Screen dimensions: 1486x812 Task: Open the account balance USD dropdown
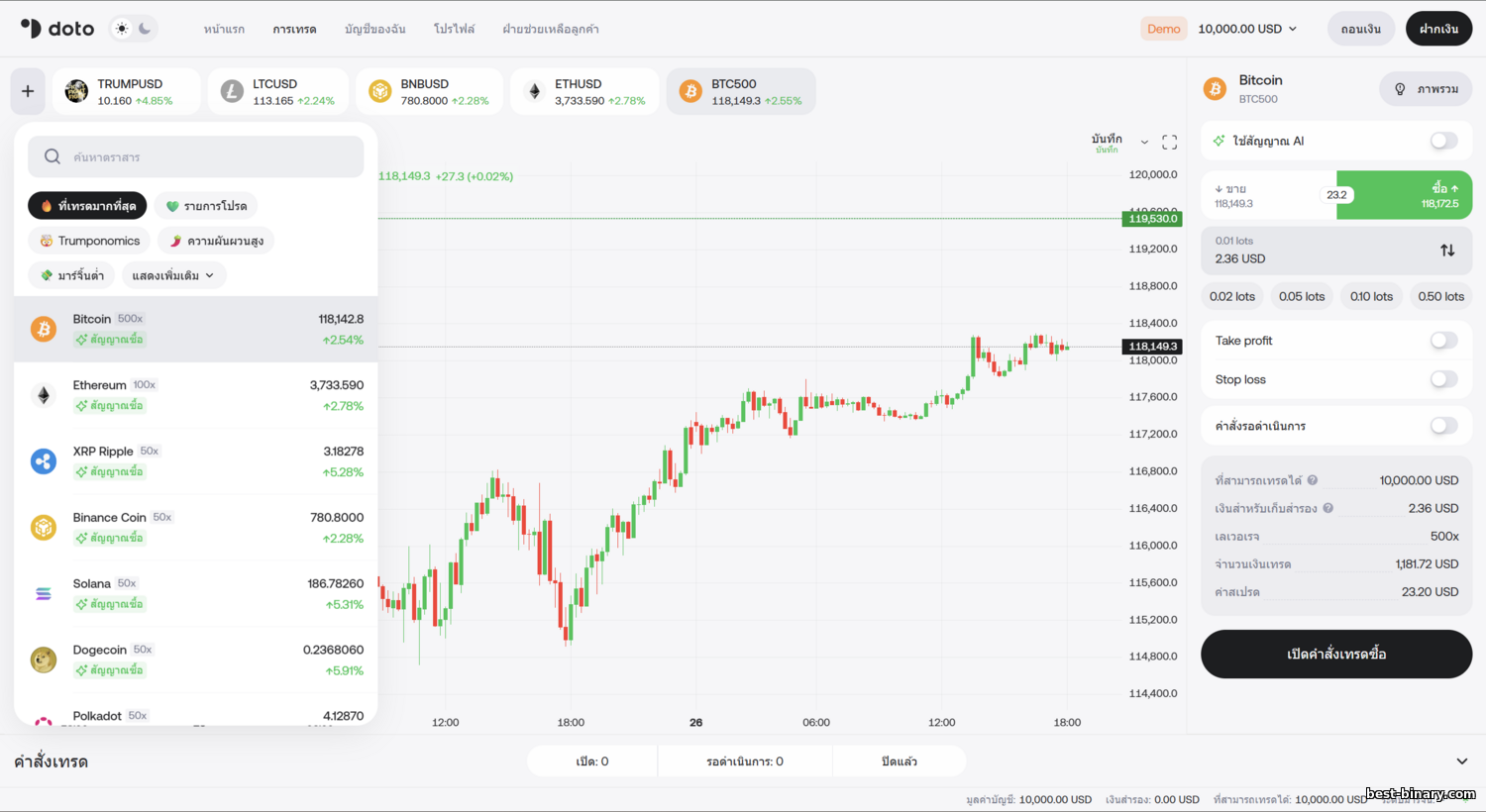coord(1247,29)
